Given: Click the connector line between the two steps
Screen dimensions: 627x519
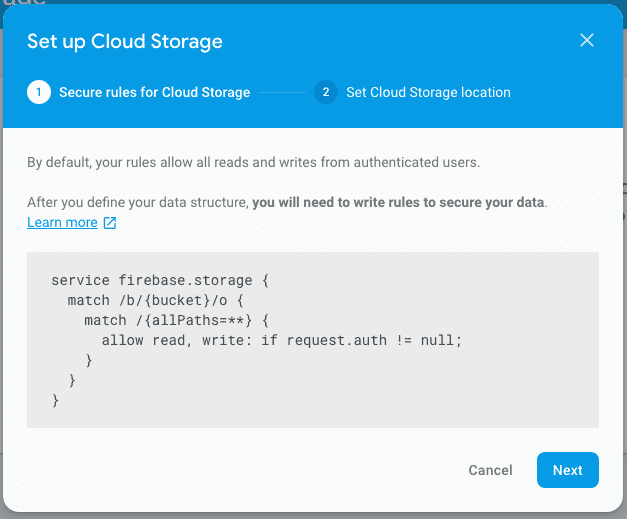Looking at the screenshot, I should 282,93.
